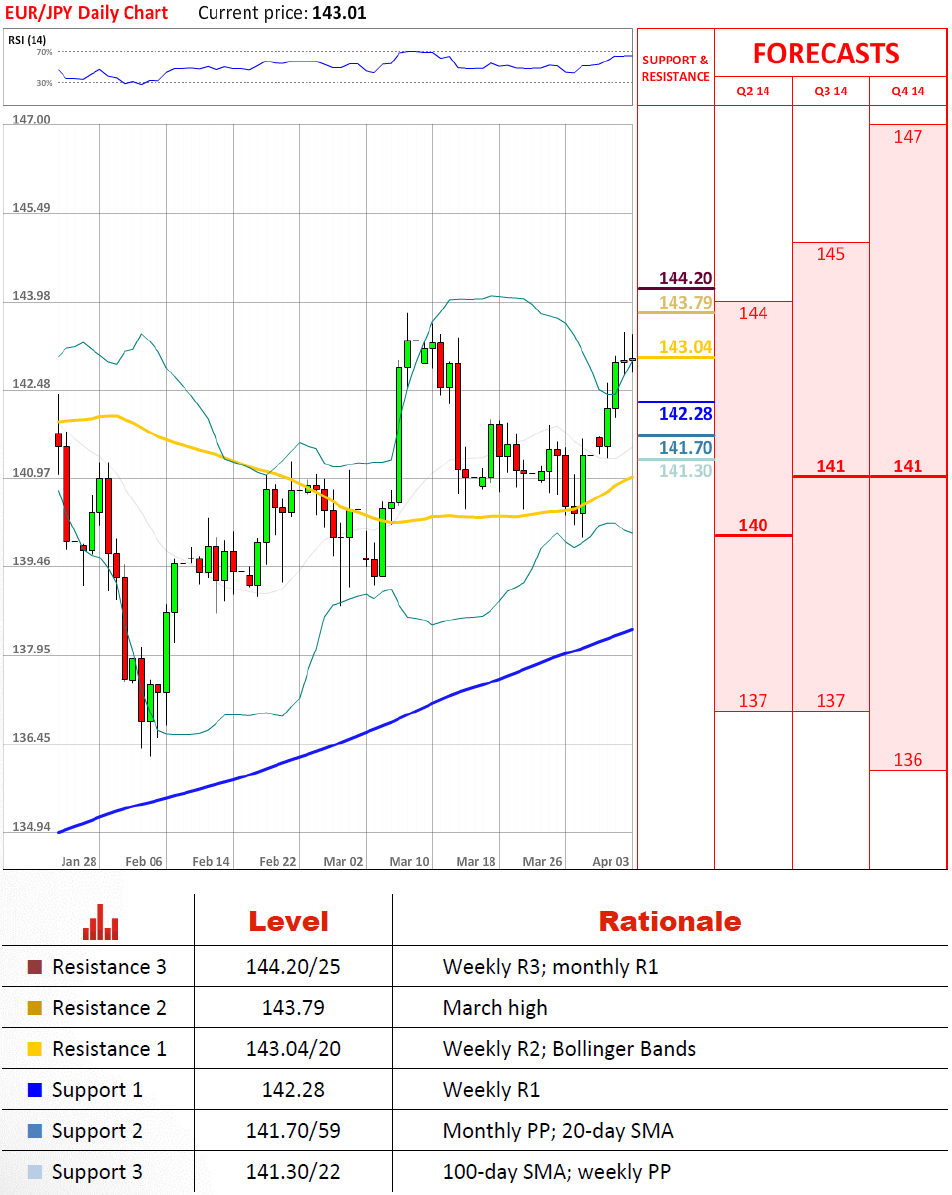Click the level cell '144.20/25'
Screen dimensions: 952x1195
(x=293, y=967)
